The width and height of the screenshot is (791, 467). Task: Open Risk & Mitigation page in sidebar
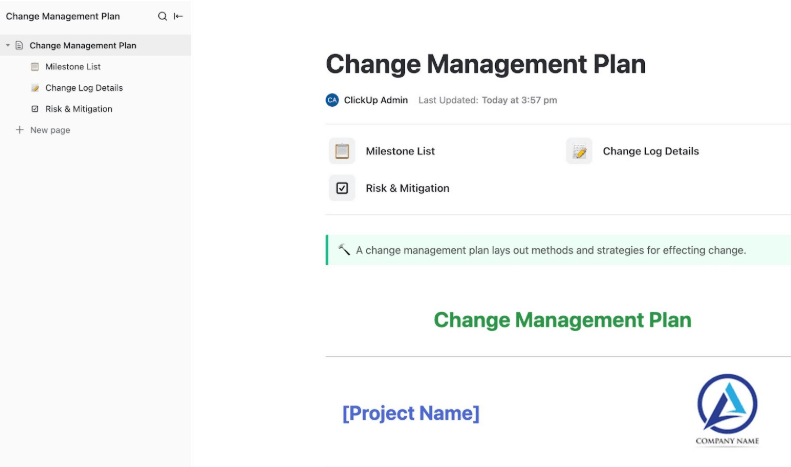click(79, 109)
